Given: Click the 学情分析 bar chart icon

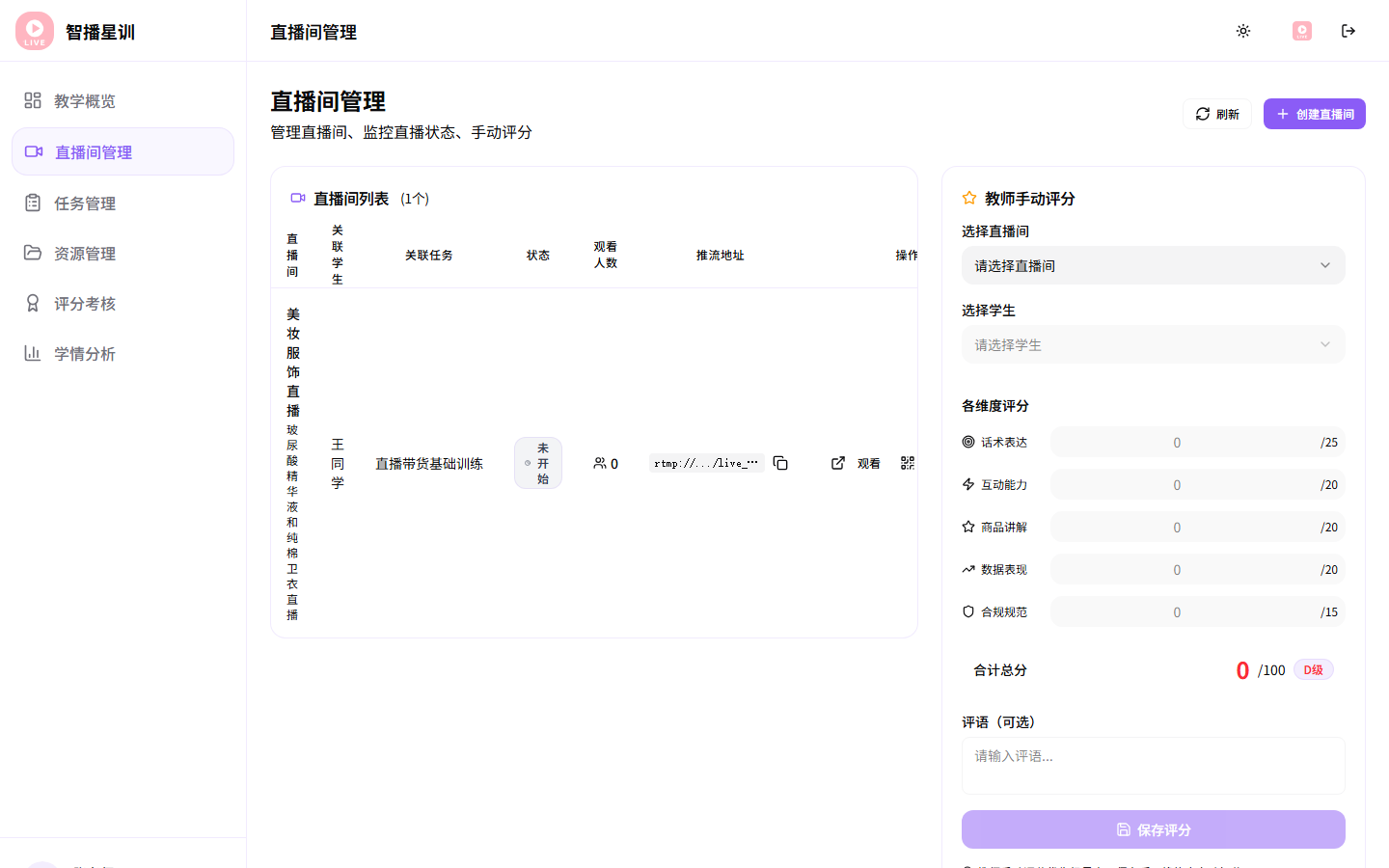Looking at the screenshot, I should pyautogui.click(x=33, y=353).
